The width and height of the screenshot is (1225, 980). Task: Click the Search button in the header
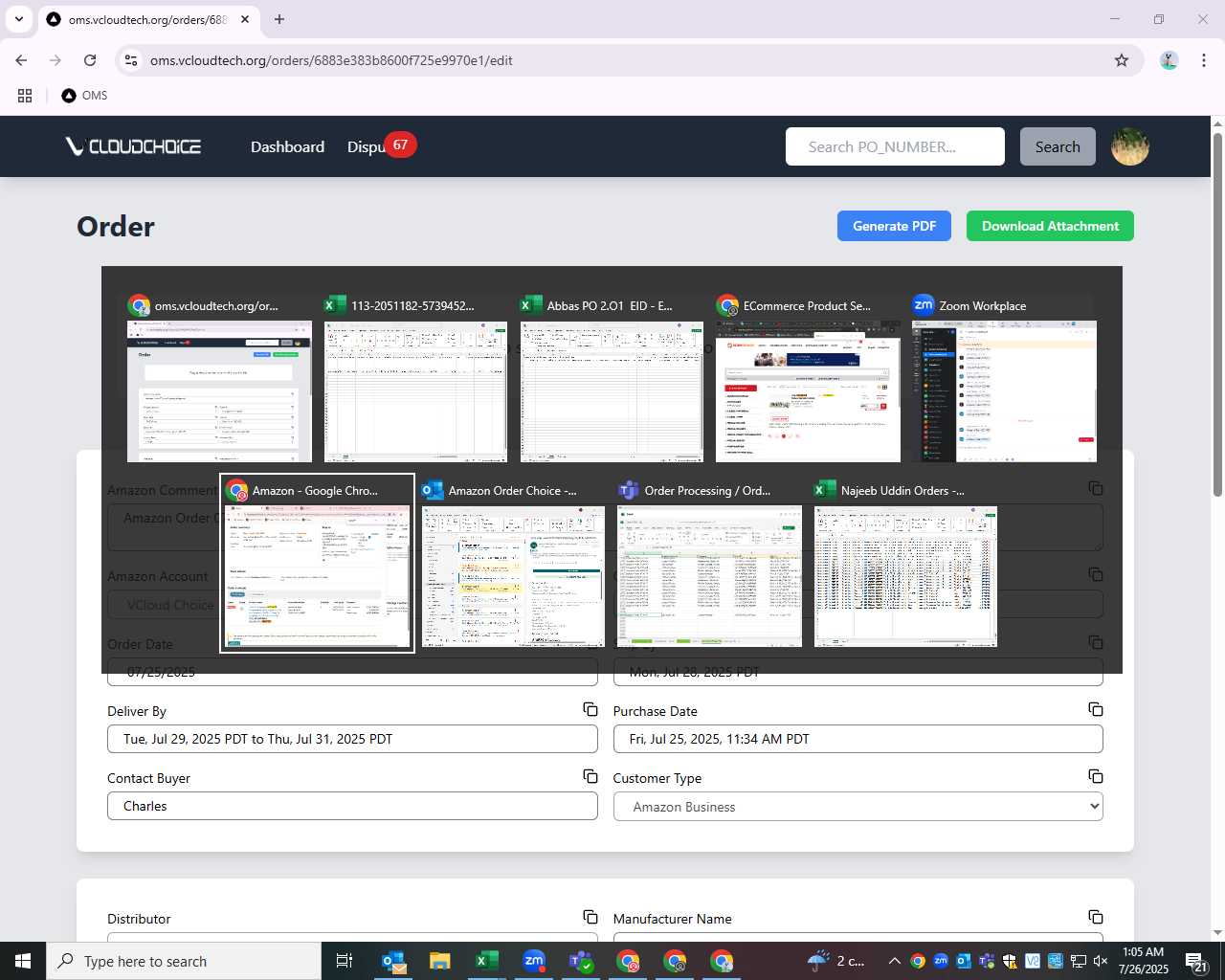point(1058,146)
